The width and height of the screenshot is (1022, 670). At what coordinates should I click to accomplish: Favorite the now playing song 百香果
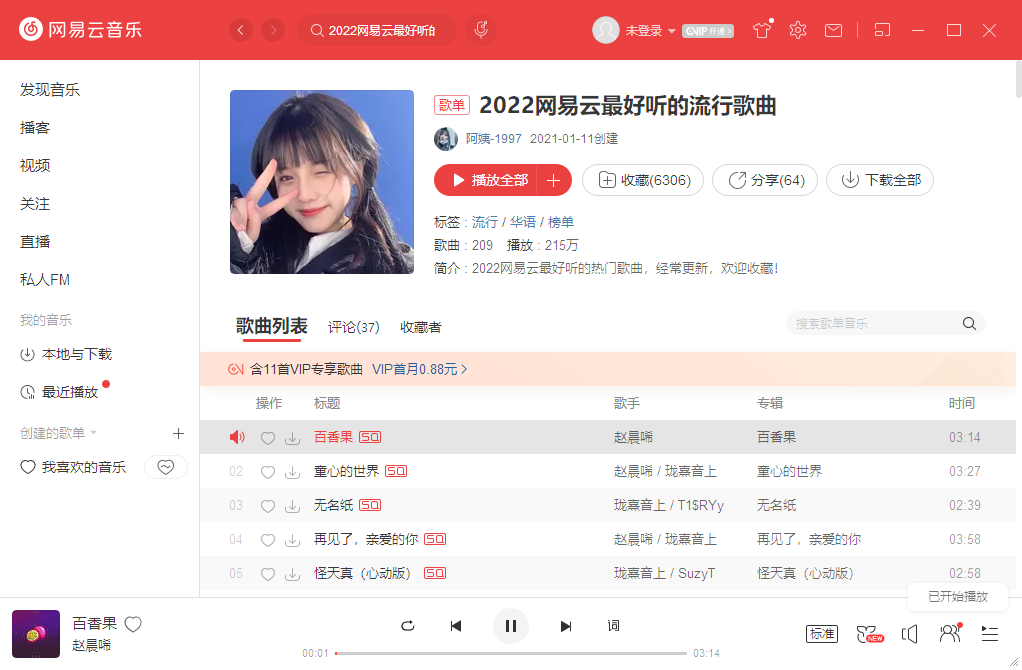point(133,624)
